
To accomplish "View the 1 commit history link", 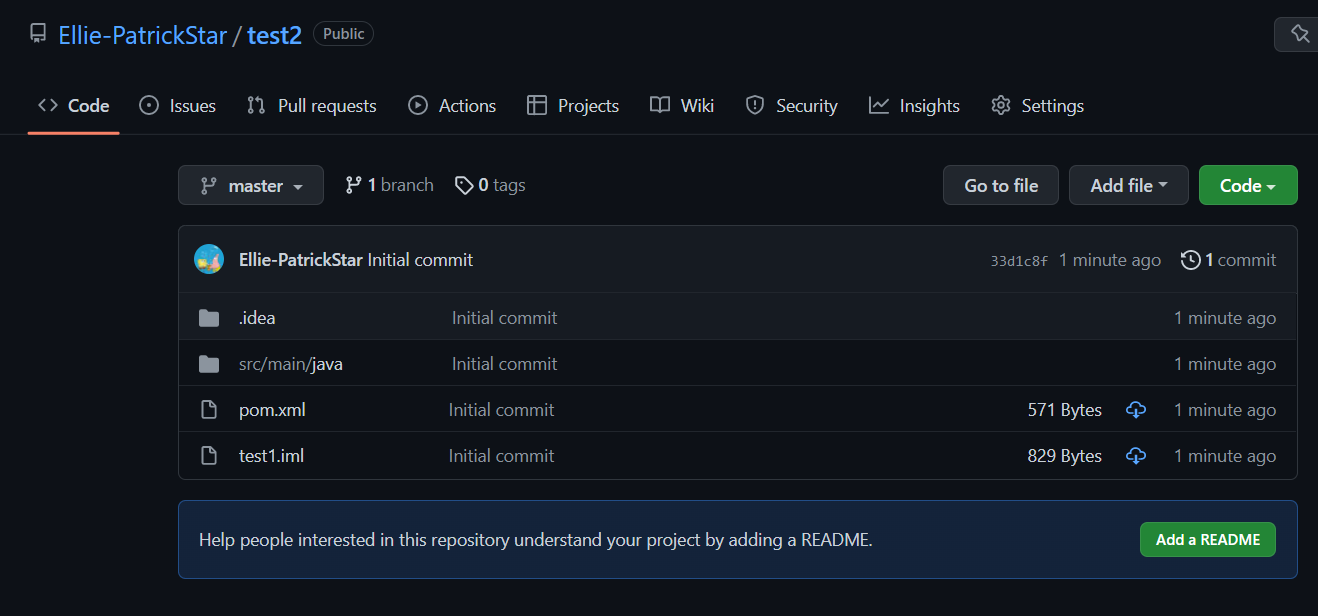I will point(1229,260).
